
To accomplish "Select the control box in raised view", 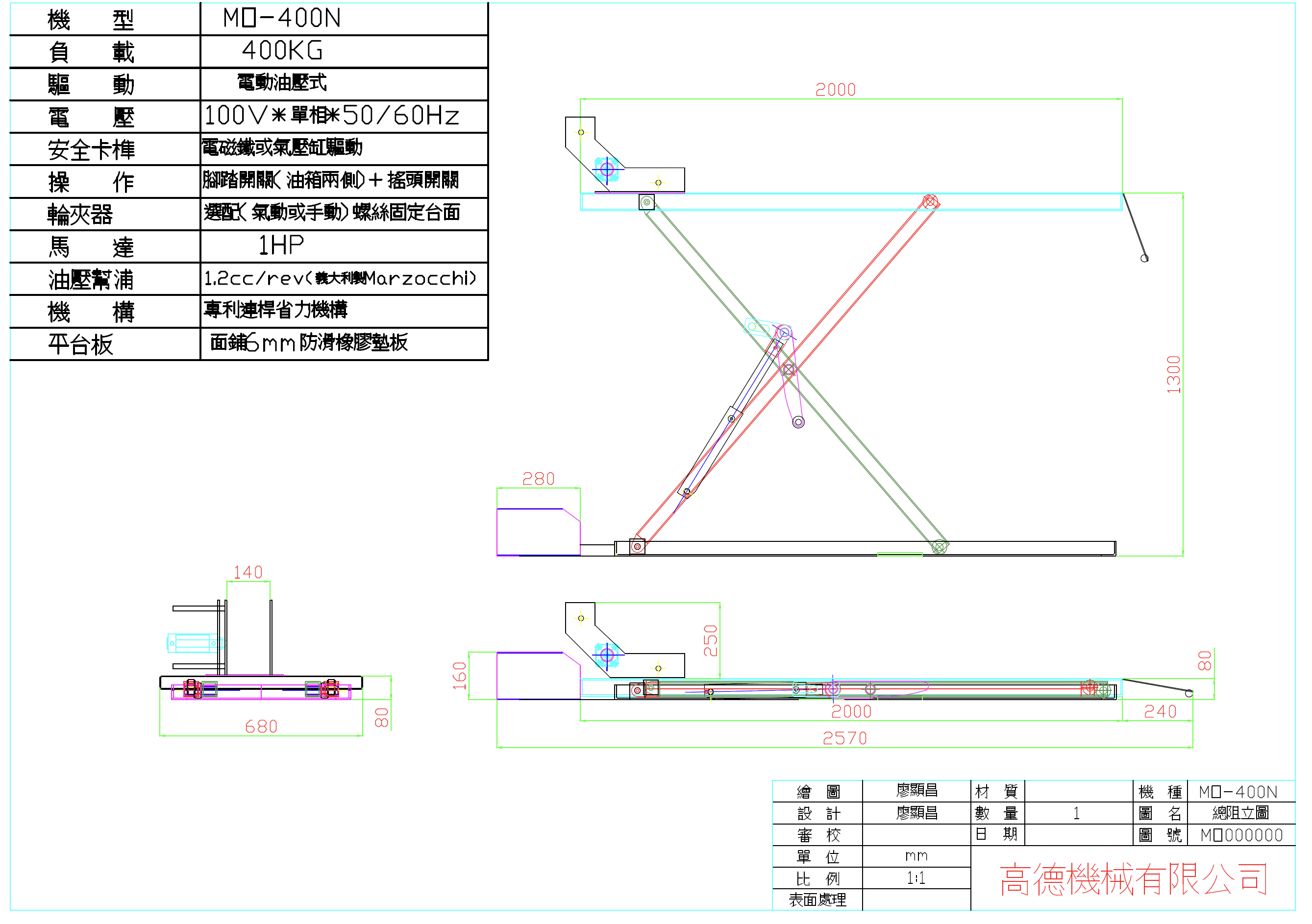I will 538,532.
